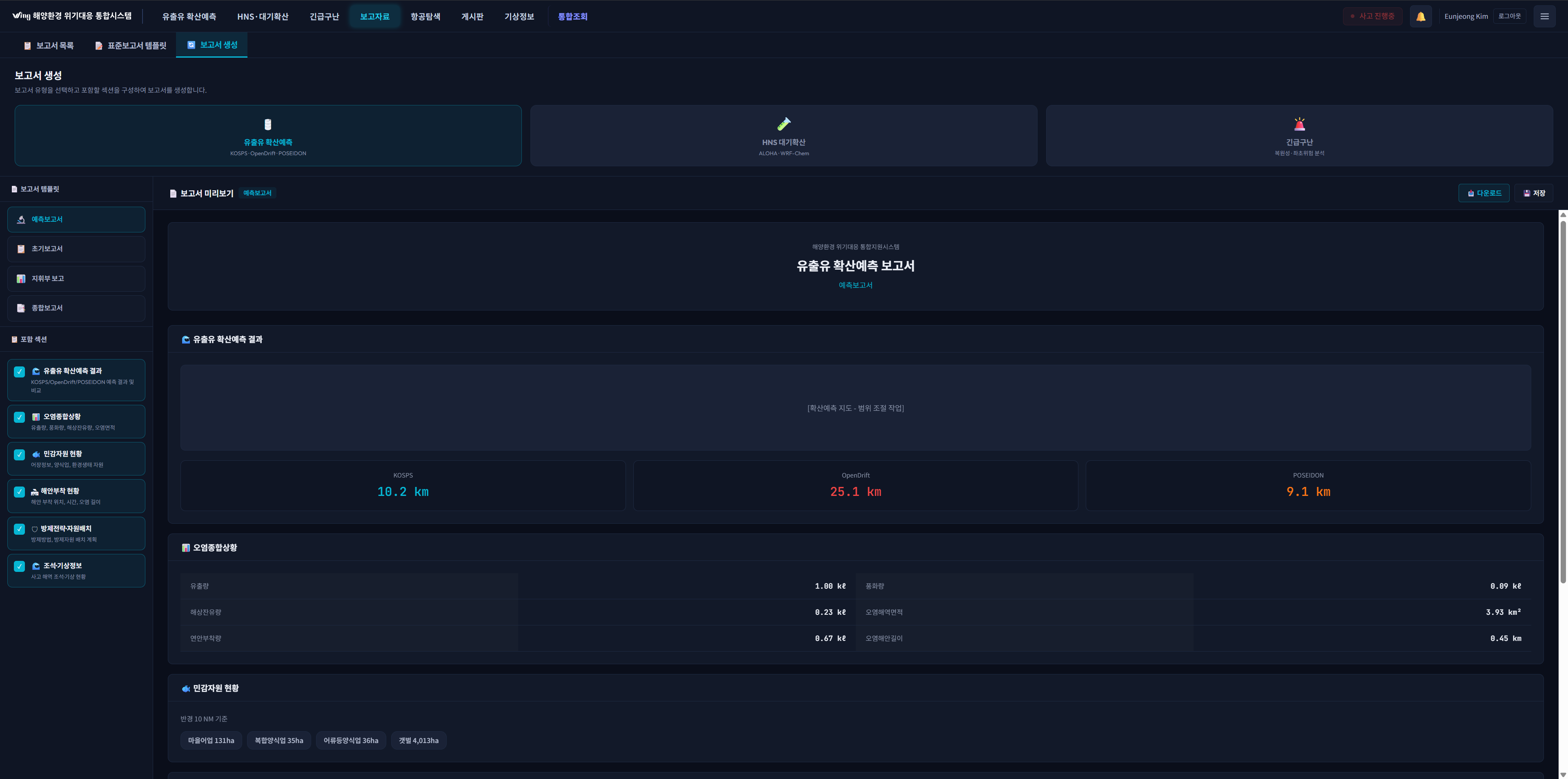
Task: Open the 통합조회 menu item
Action: [x=572, y=16]
